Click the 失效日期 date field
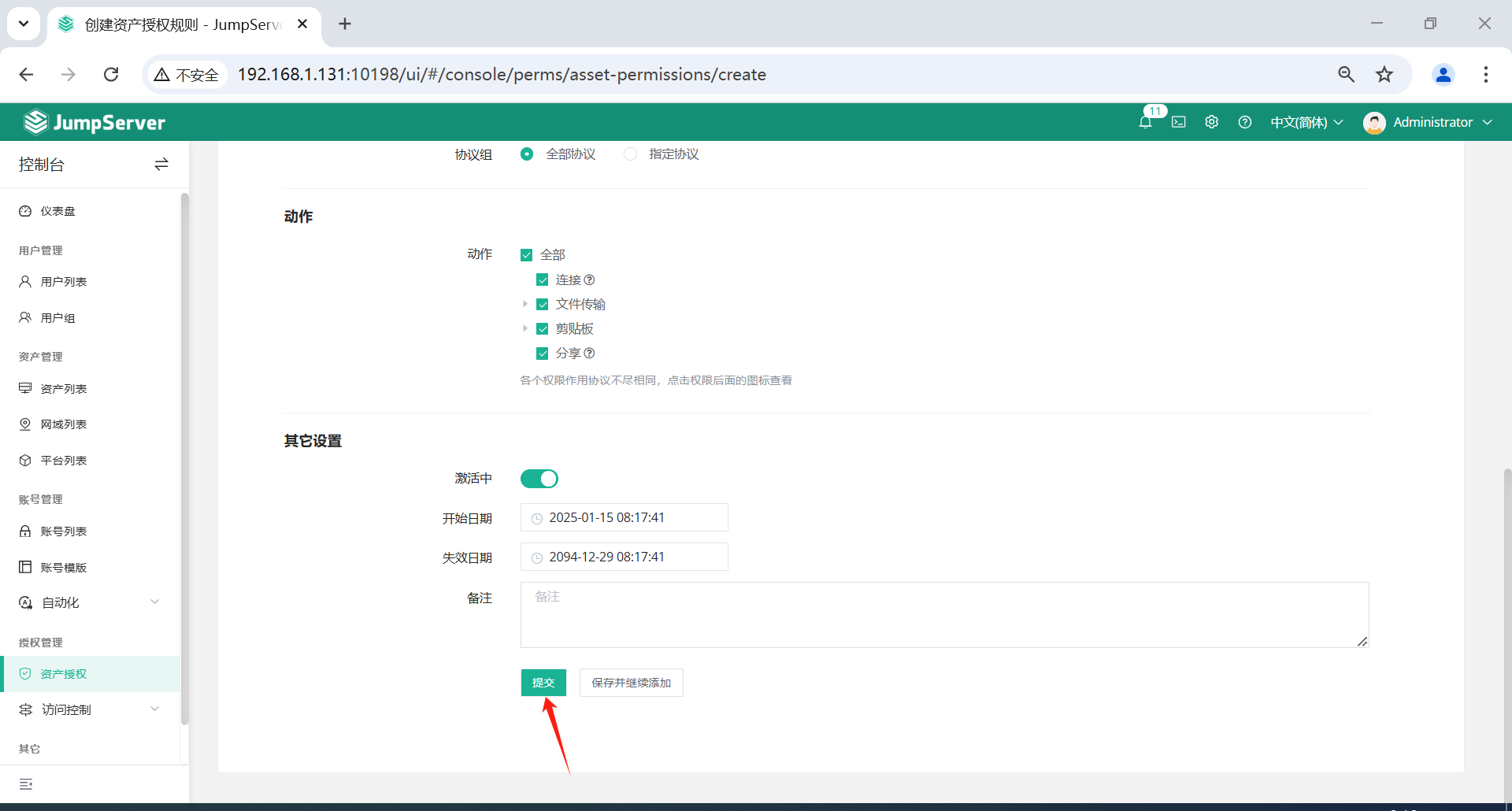The height and width of the screenshot is (811, 1512). (x=624, y=557)
